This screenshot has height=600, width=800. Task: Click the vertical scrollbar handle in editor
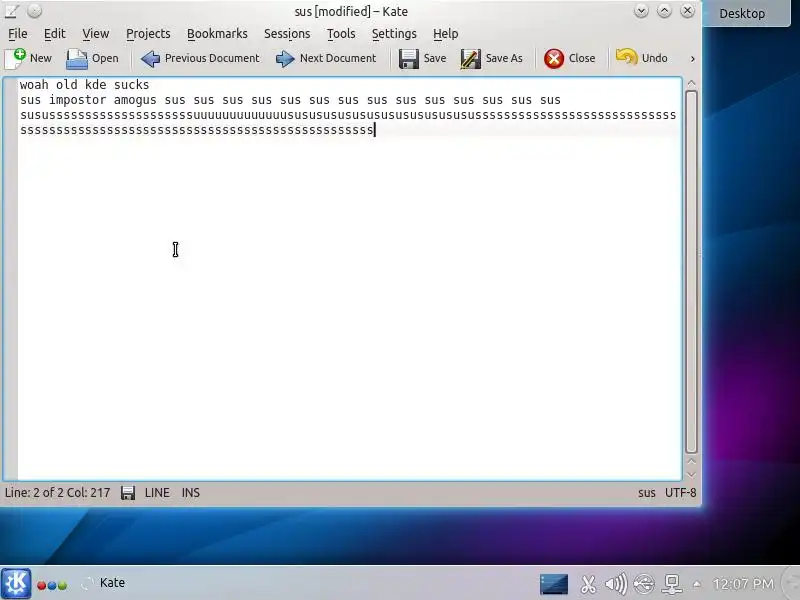[x=691, y=272]
